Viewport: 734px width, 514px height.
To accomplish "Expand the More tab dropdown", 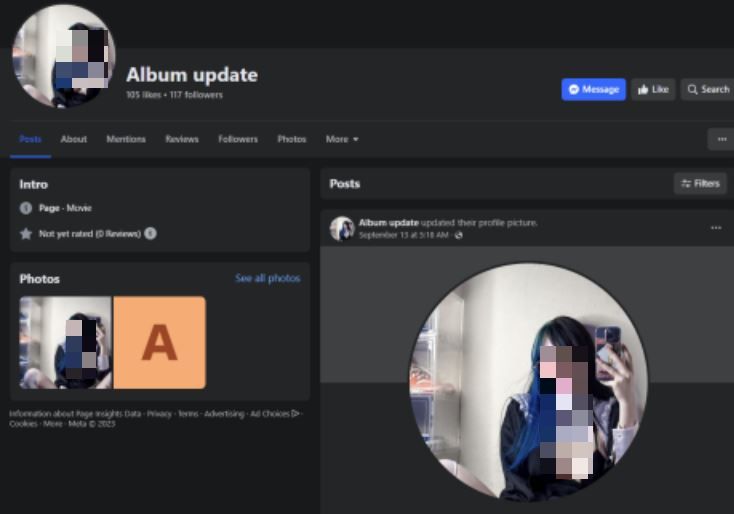I will click(x=342, y=140).
